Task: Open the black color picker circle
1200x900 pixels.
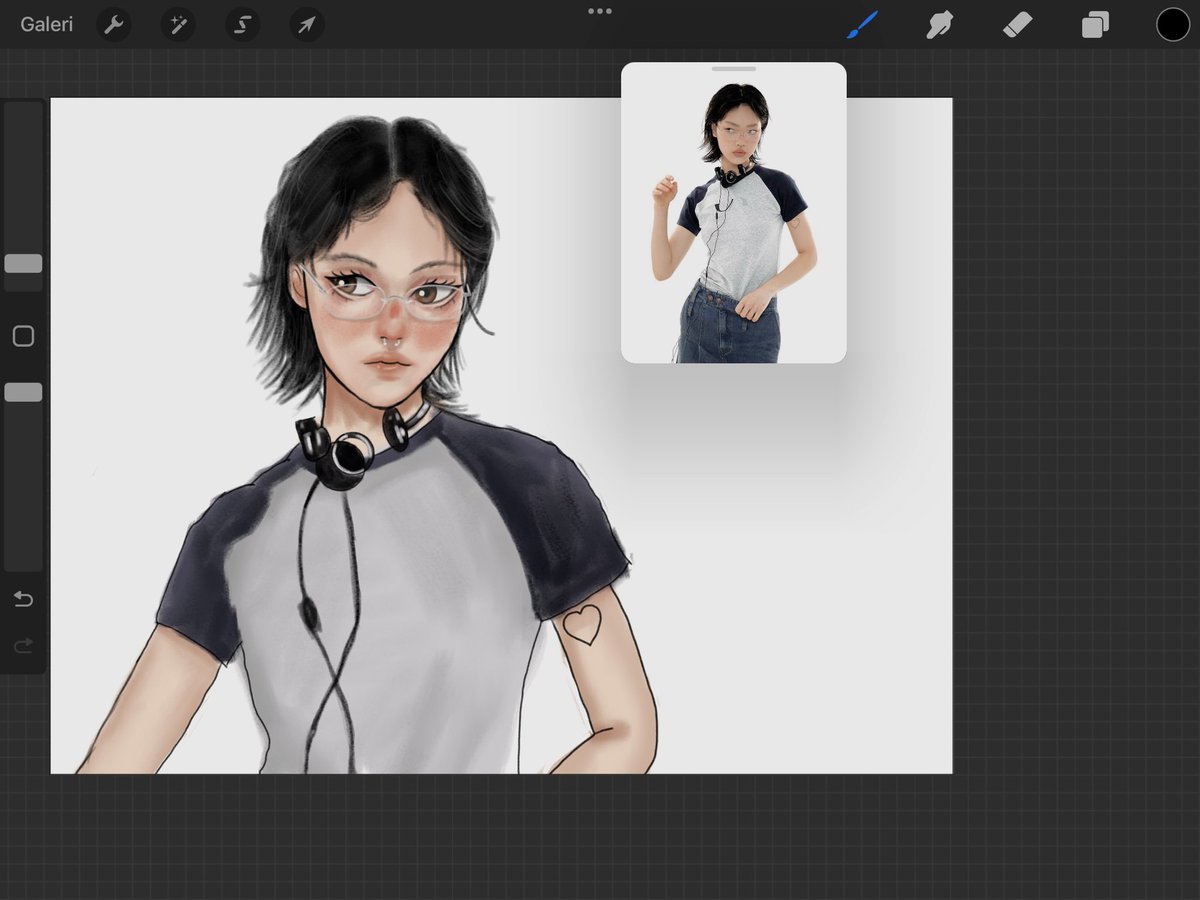Action: [1173, 25]
